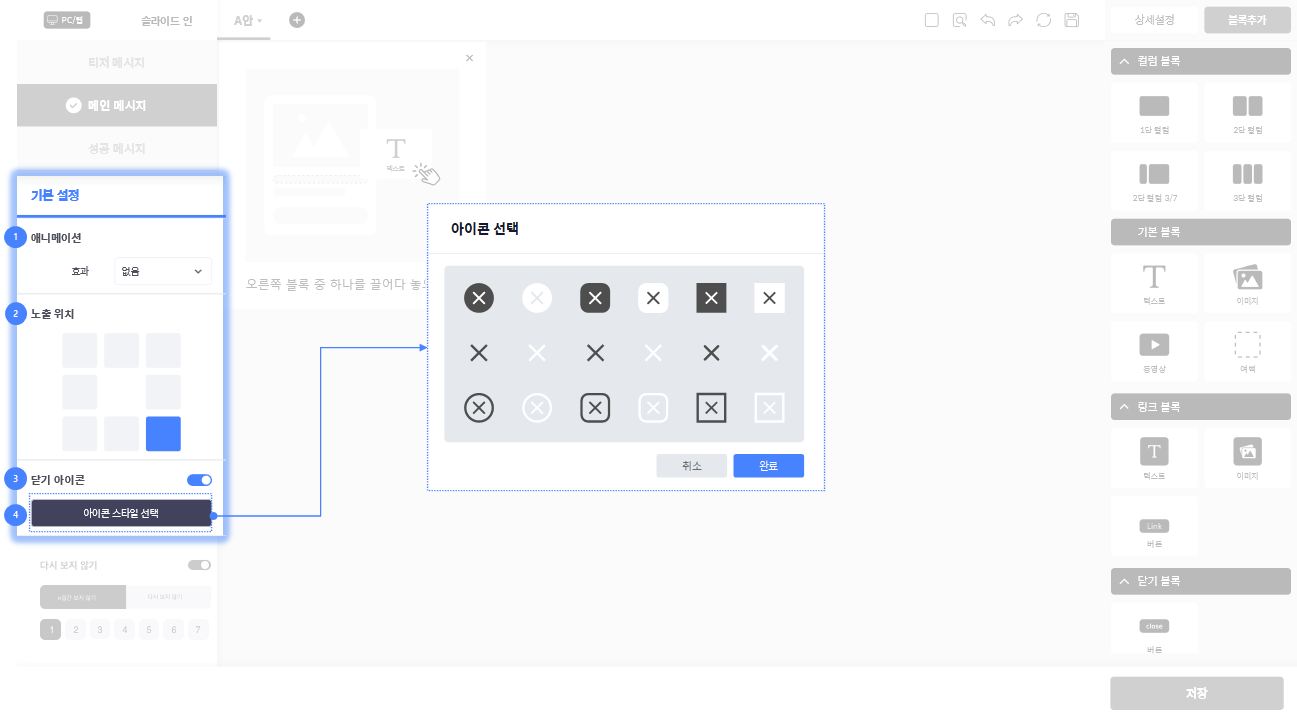The width and height of the screenshot is (1297, 720).
Task: Click the 완료 button in icon dialog
Action: point(768,466)
